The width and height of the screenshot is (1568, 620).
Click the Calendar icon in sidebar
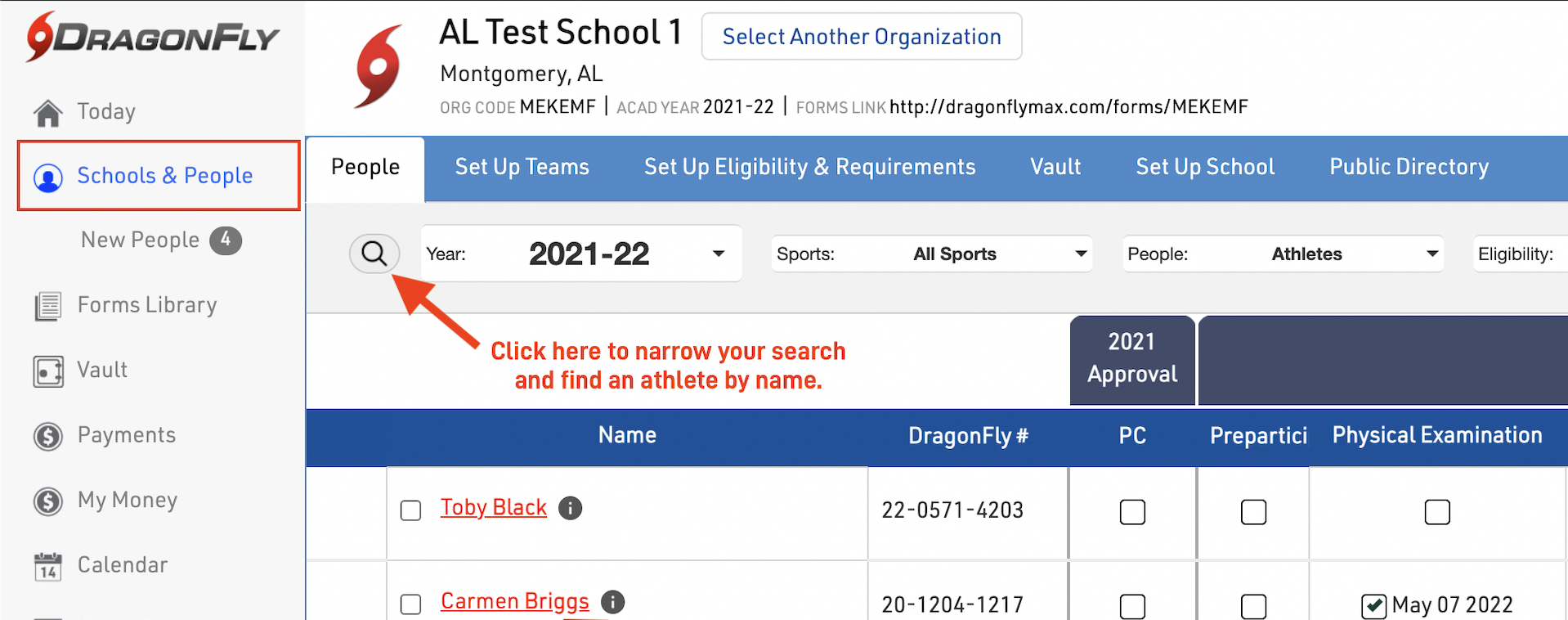pos(48,566)
